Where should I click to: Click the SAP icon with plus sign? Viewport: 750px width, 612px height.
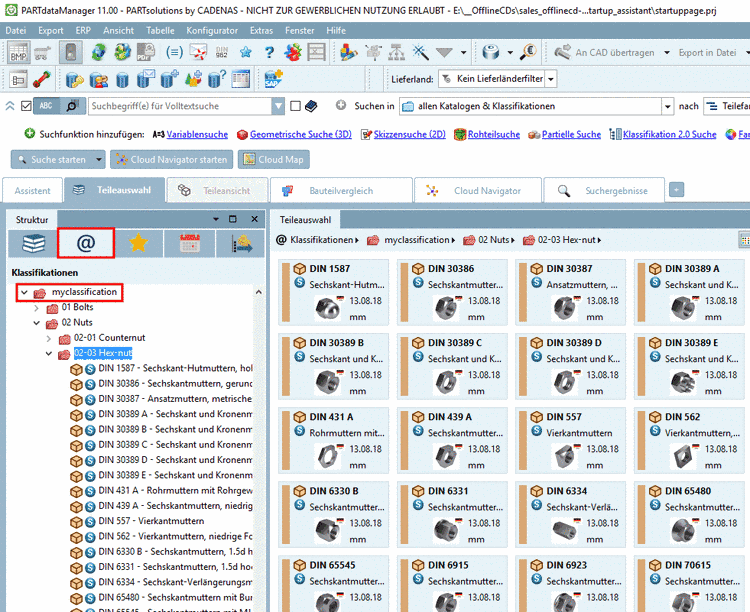274,79
